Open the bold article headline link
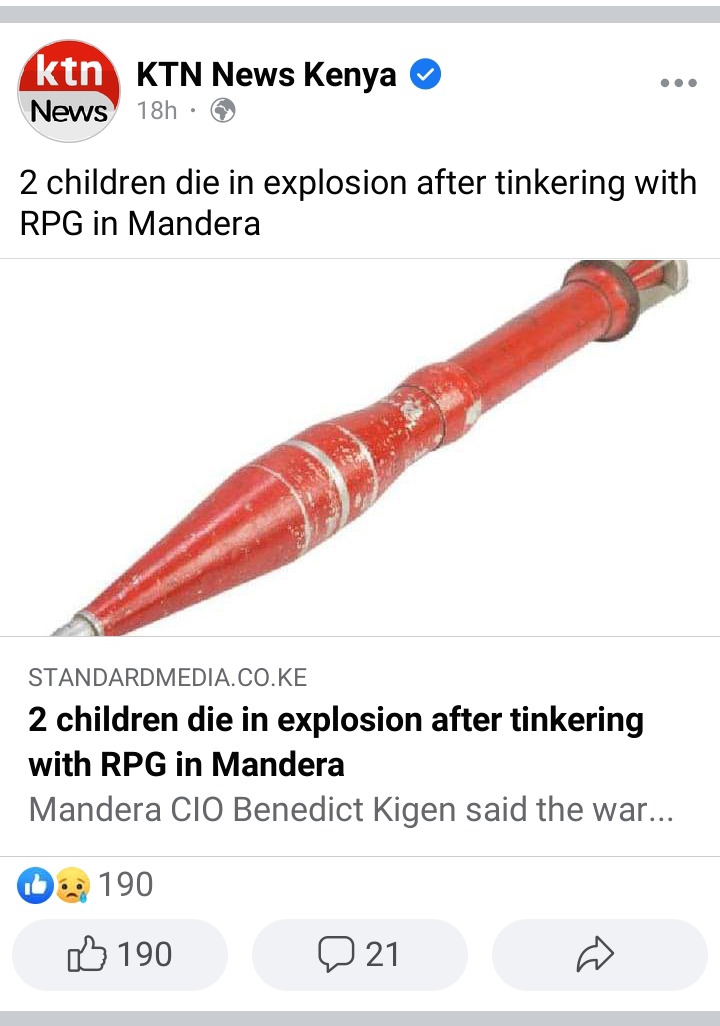The height and width of the screenshot is (1026, 720). click(x=336, y=742)
